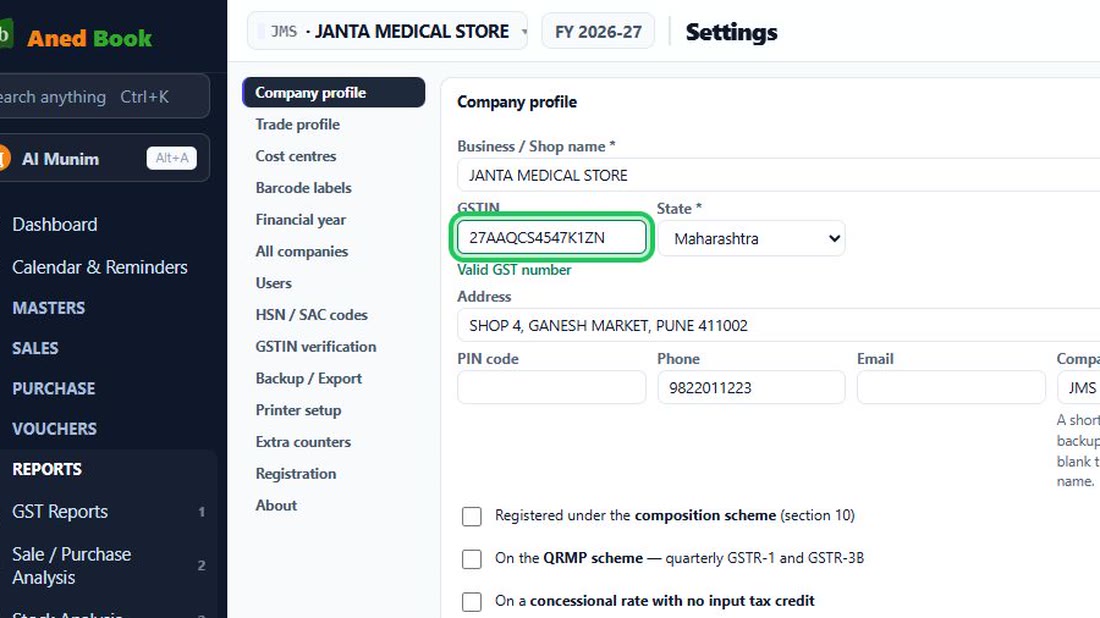1100x618 pixels.
Task: Click the Aned Book logo icon
Action: (6, 34)
